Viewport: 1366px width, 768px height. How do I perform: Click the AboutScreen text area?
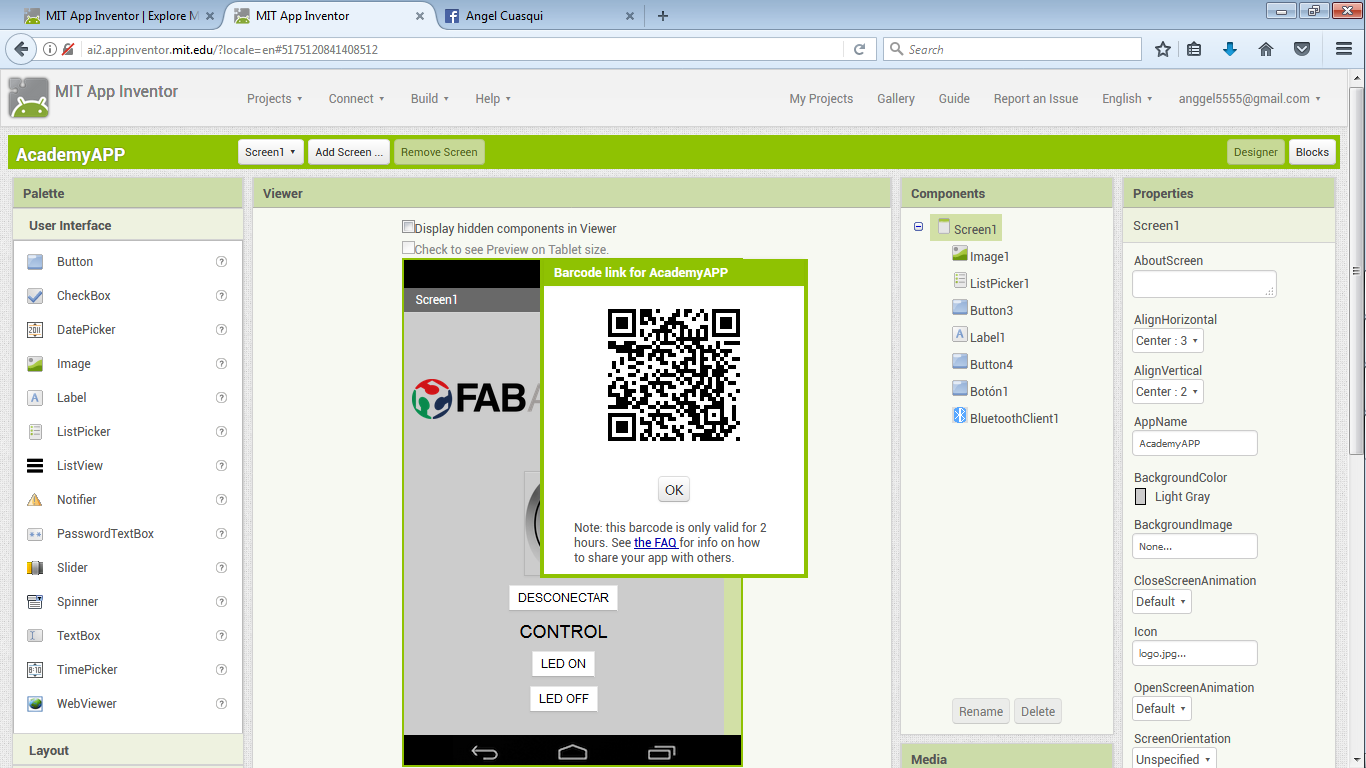[1205, 284]
